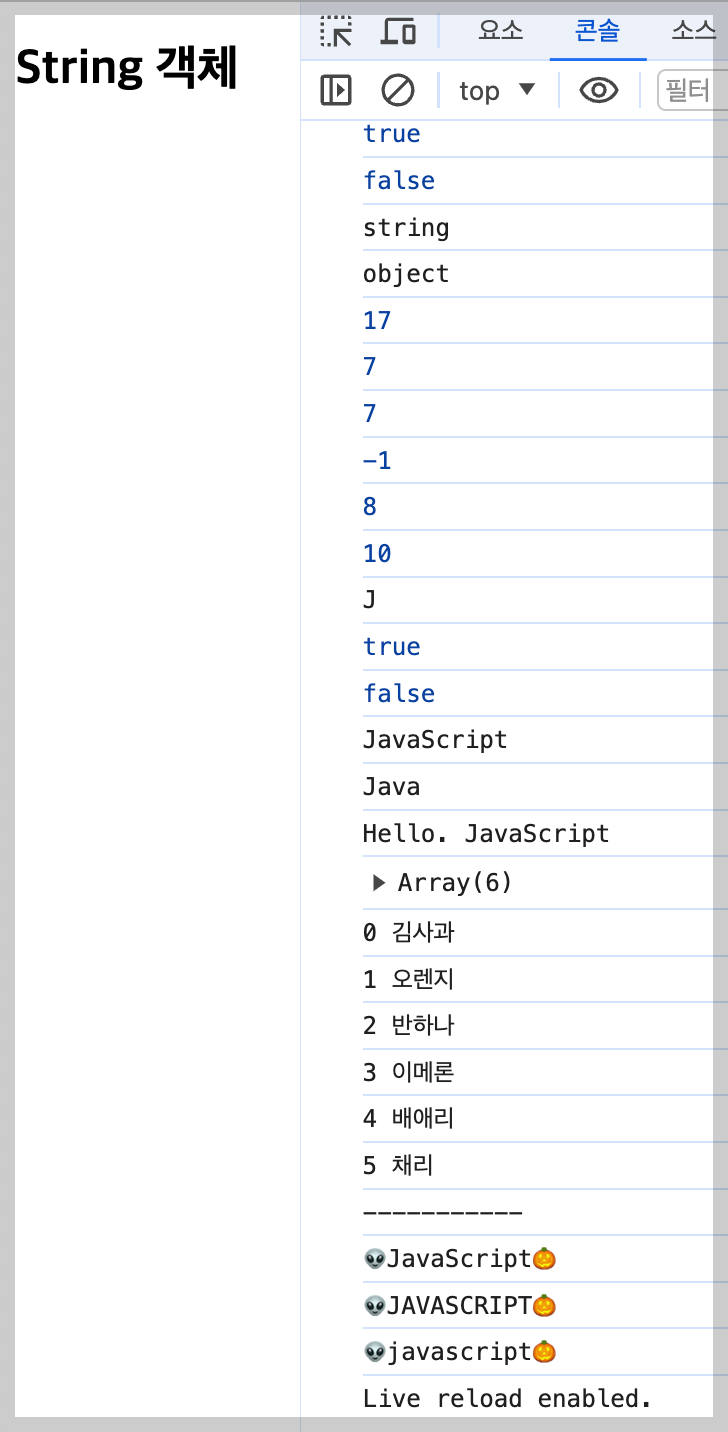
Task: Open the top context dropdown
Action: [498, 91]
